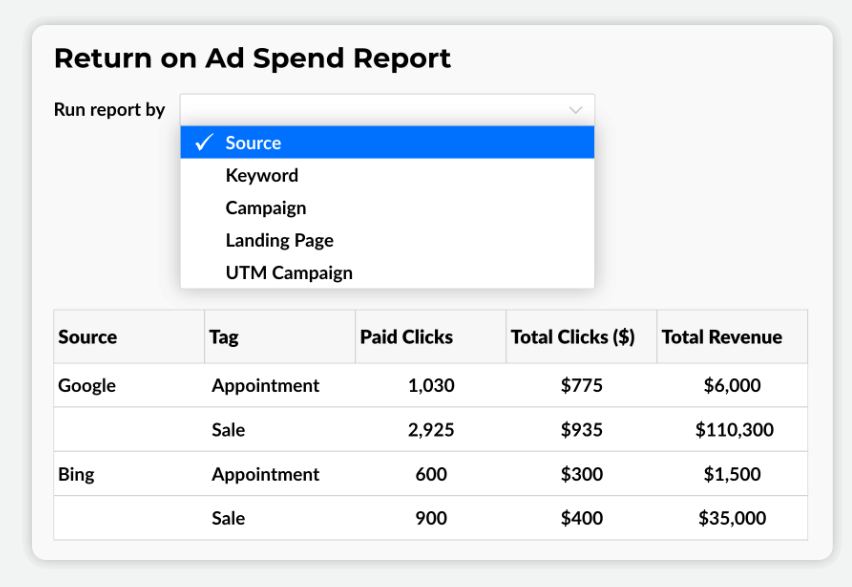Click the $110,300 revenue cell
The height and width of the screenshot is (587, 852).
[733, 430]
